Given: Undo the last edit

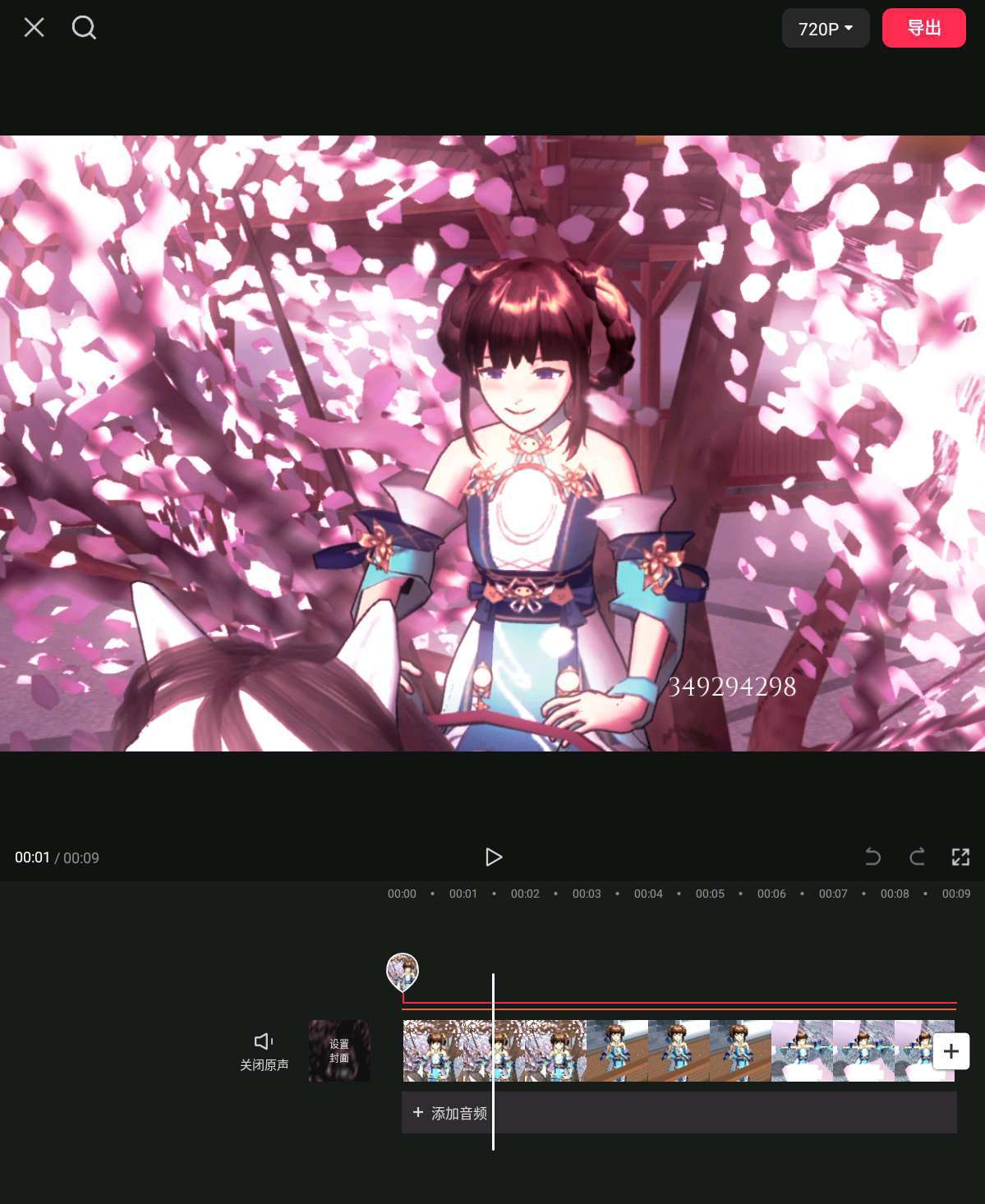Looking at the screenshot, I should pos(872,857).
